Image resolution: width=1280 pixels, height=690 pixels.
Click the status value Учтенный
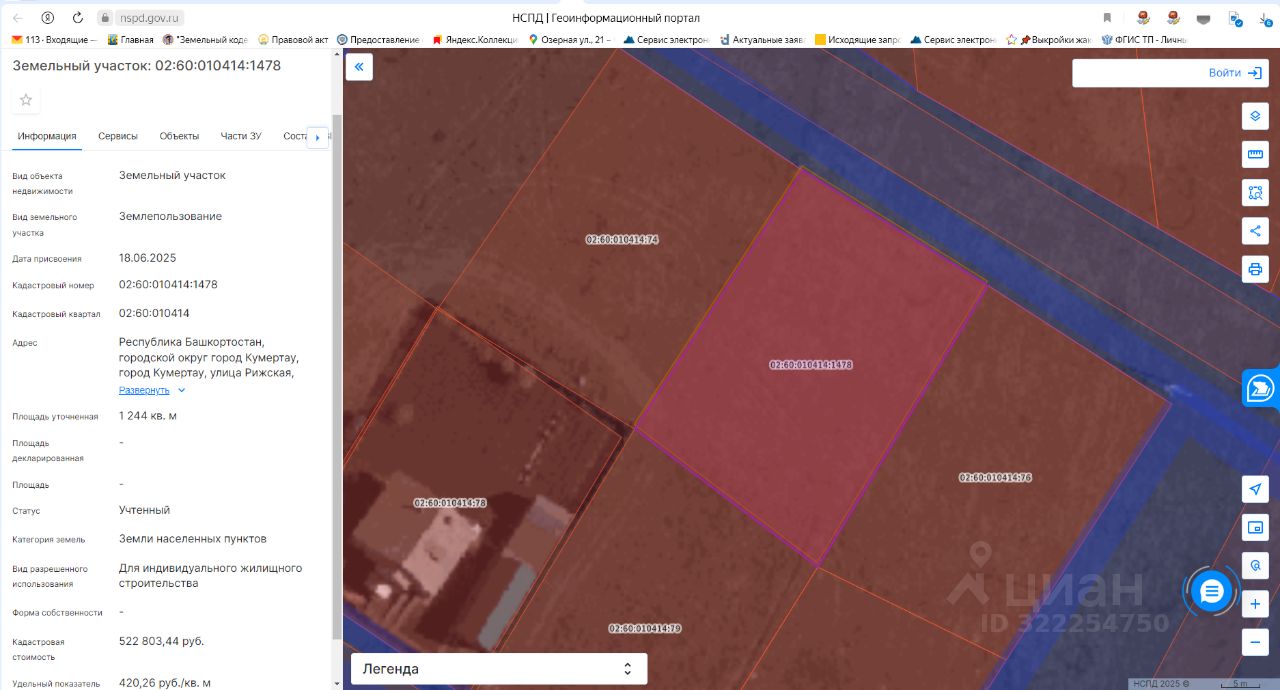click(x=144, y=510)
